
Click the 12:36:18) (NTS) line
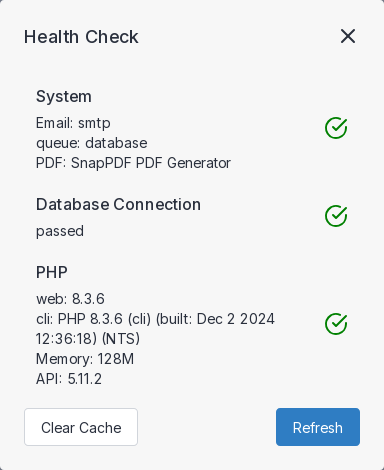(88, 339)
